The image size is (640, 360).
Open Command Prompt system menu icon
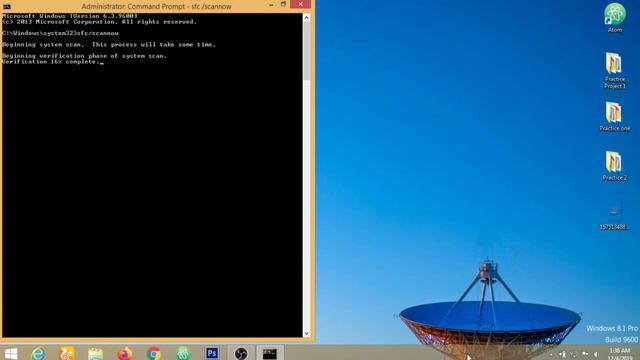7,6
